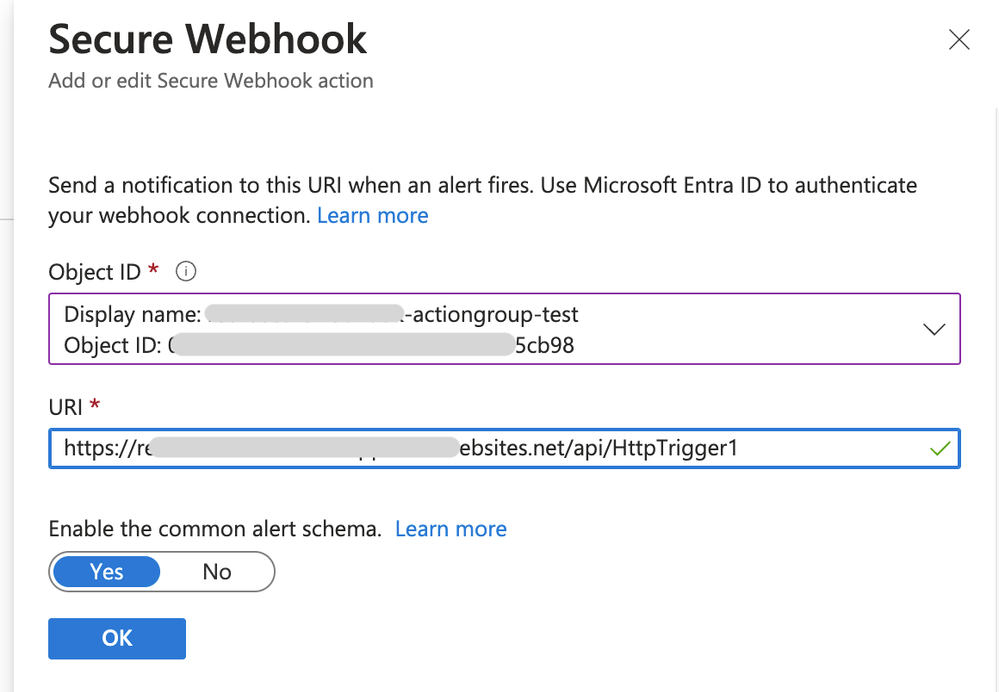Click the red asterisk next to URI

tap(95, 403)
